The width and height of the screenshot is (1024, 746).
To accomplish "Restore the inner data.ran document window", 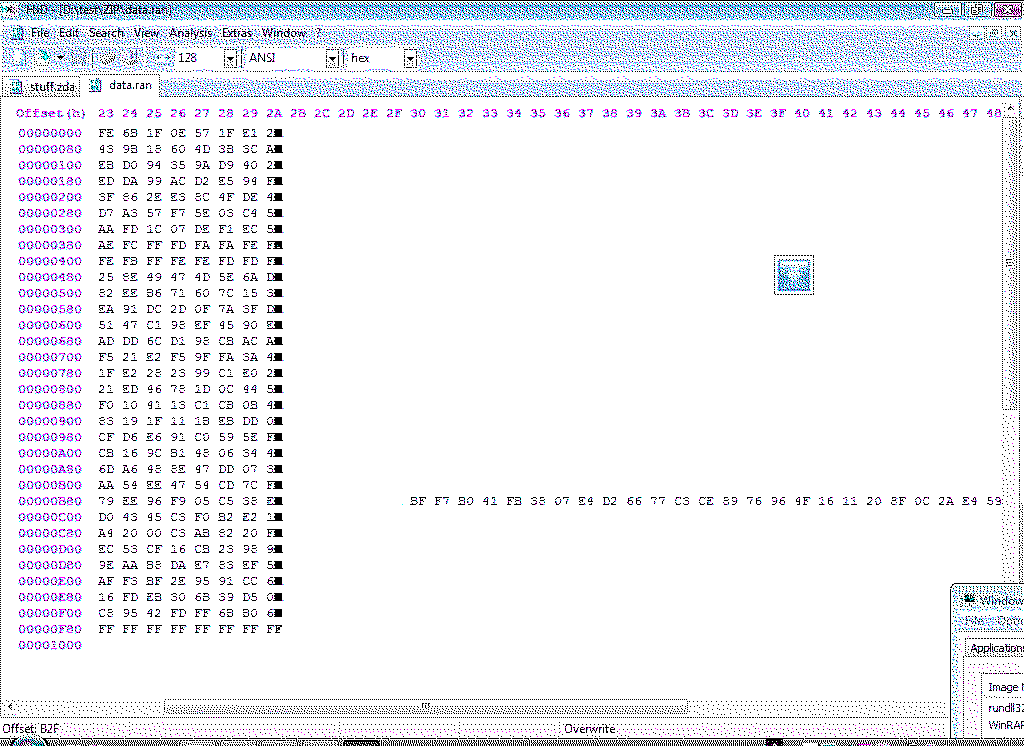I will click(994, 33).
